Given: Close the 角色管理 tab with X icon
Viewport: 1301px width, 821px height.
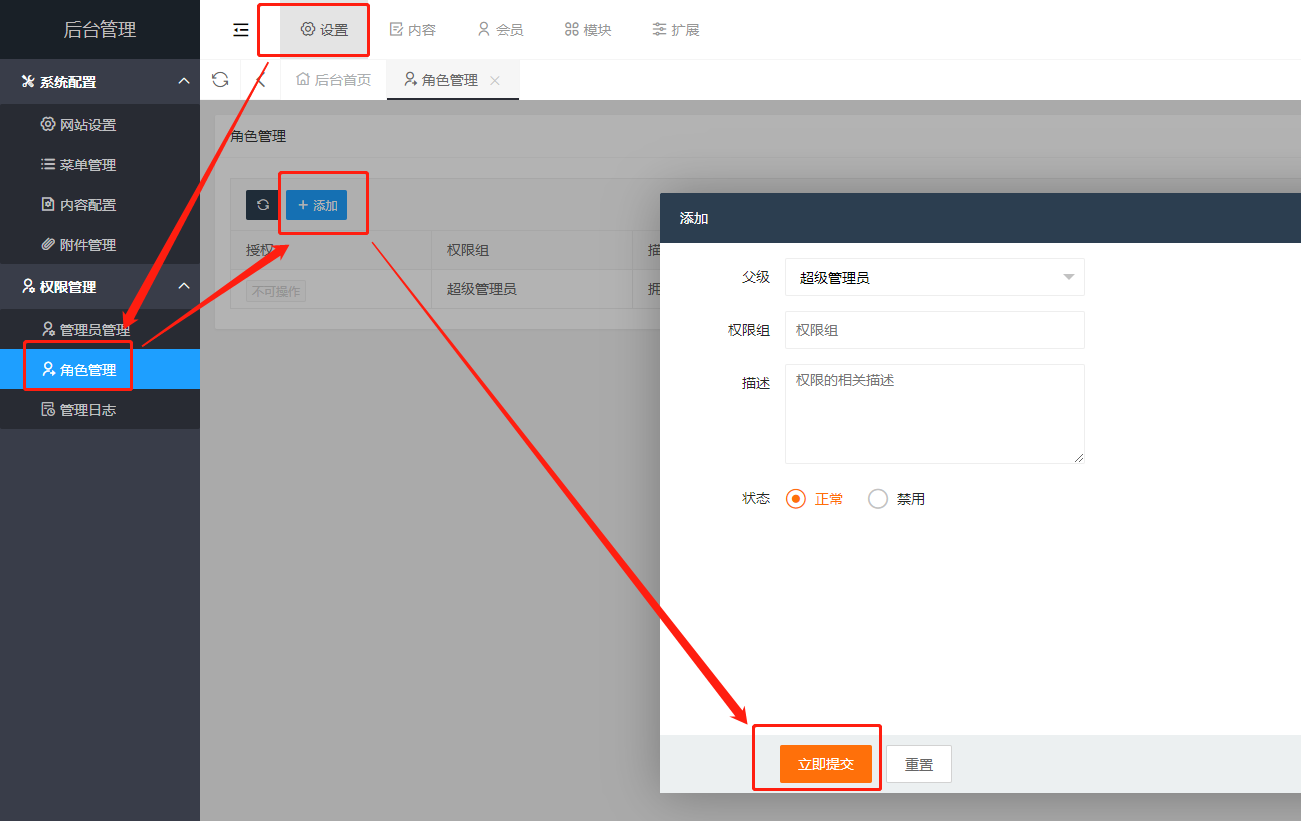Looking at the screenshot, I should [x=495, y=81].
